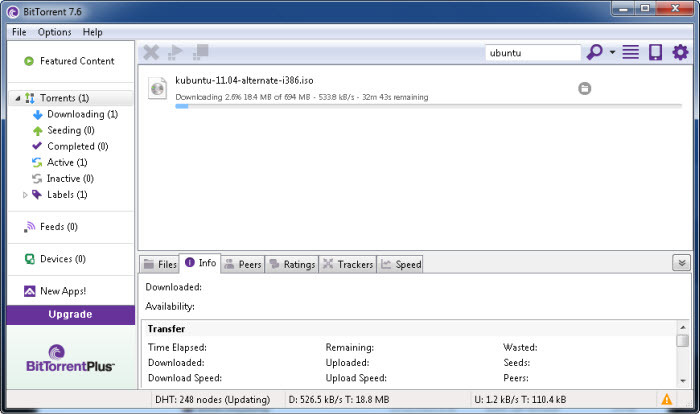Click the green Seeding up-arrow icon

coord(38,131)
